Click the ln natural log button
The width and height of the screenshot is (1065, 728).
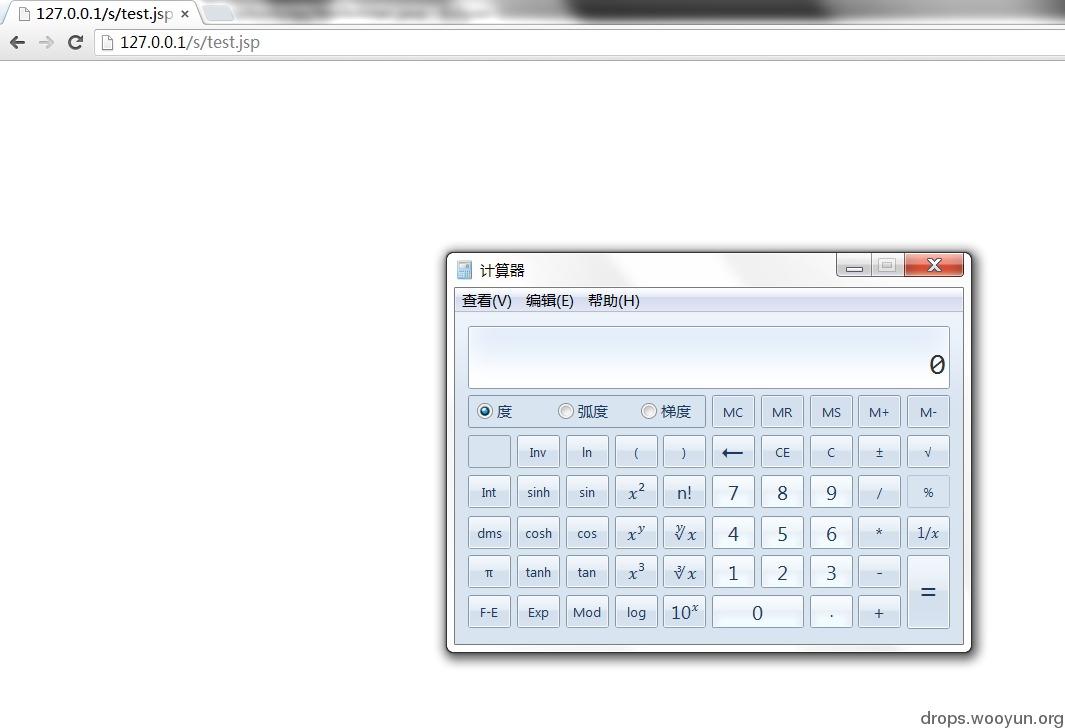coord(587,452)
